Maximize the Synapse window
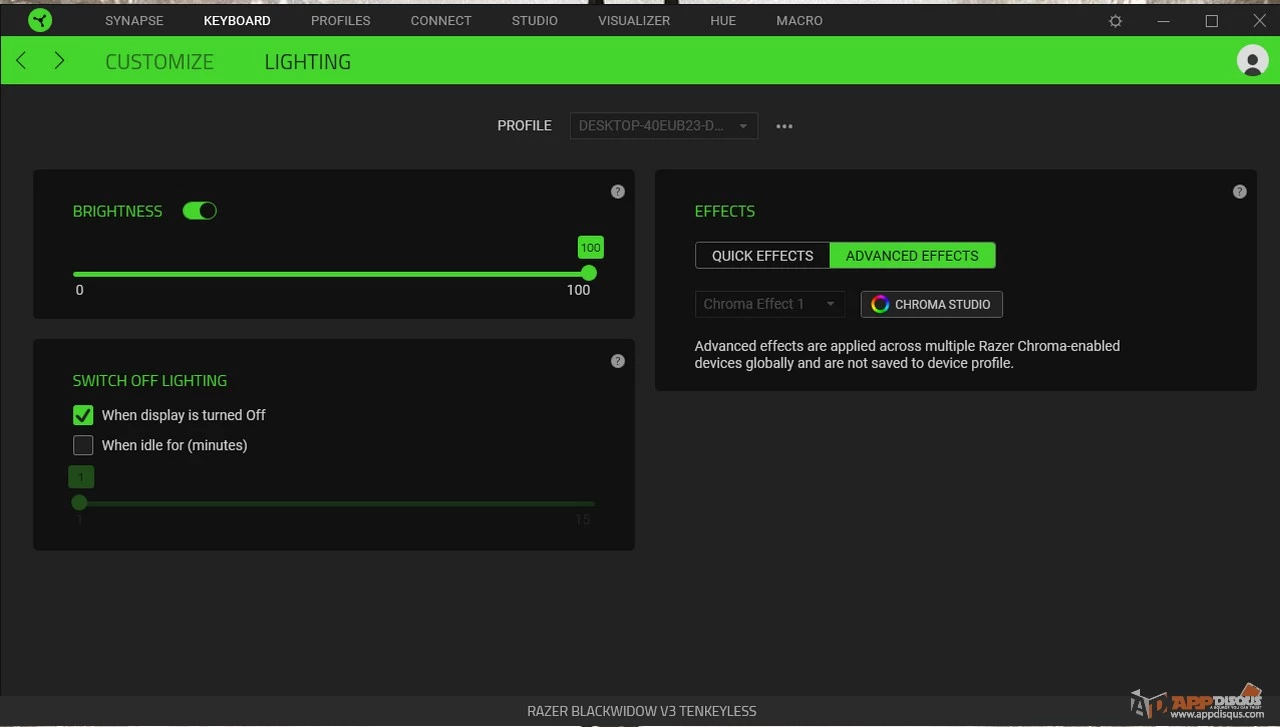1280x727 pixels. click(x=1212, y=21)
